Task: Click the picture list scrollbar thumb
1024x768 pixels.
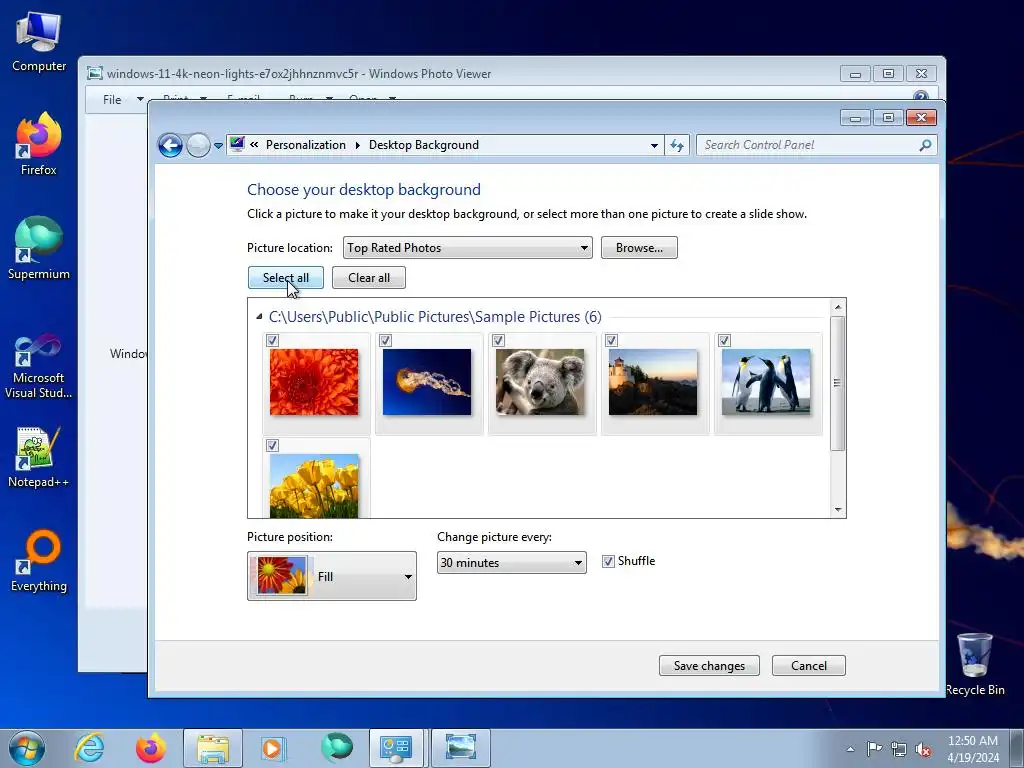Action: 838,383
